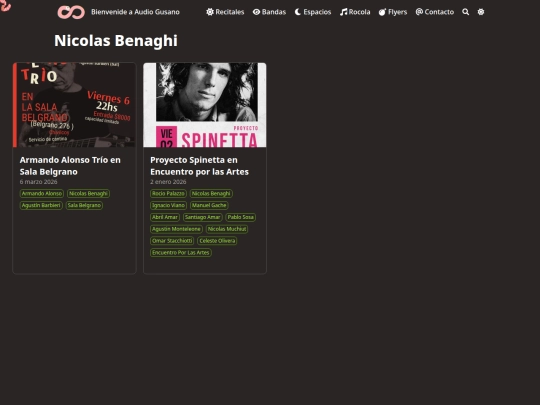The height and width of the screenshot is (405, 540).
Task: Select the Omar Stacchiotti tag
Action: coord(172,241)
